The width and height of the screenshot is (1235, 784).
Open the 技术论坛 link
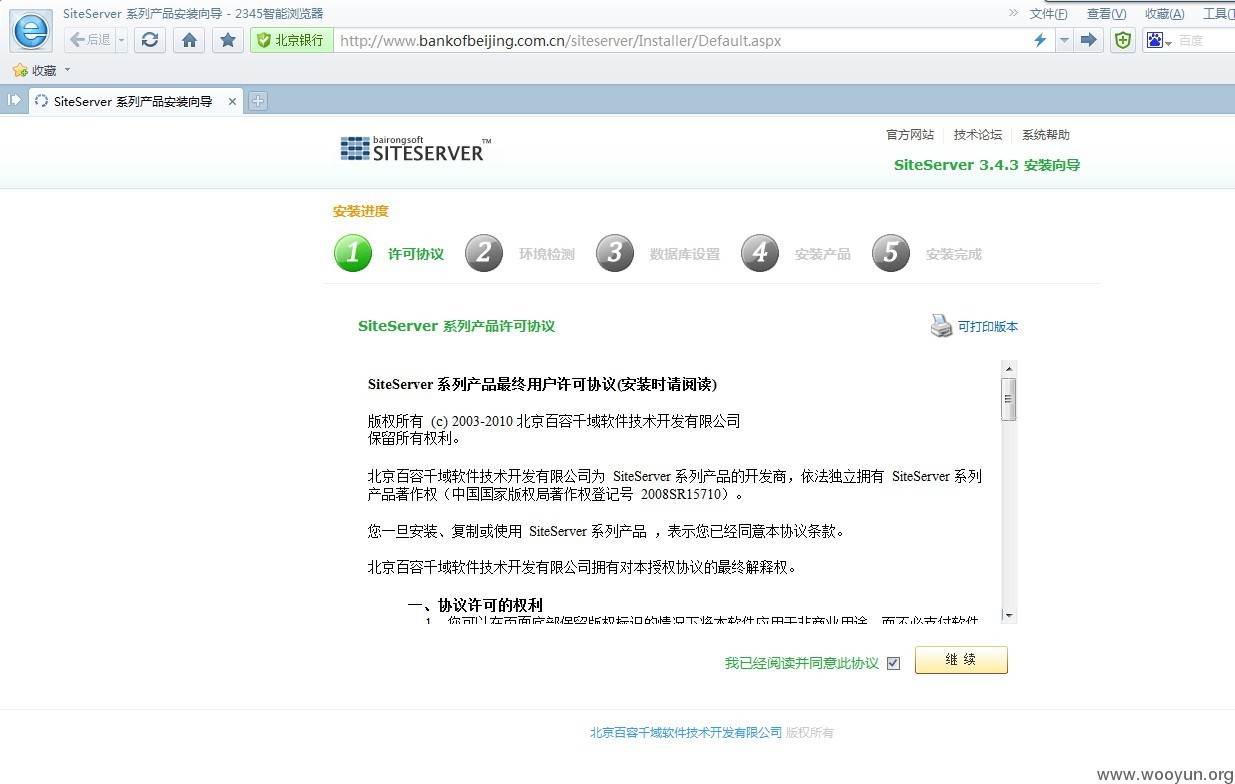[977, 135]
